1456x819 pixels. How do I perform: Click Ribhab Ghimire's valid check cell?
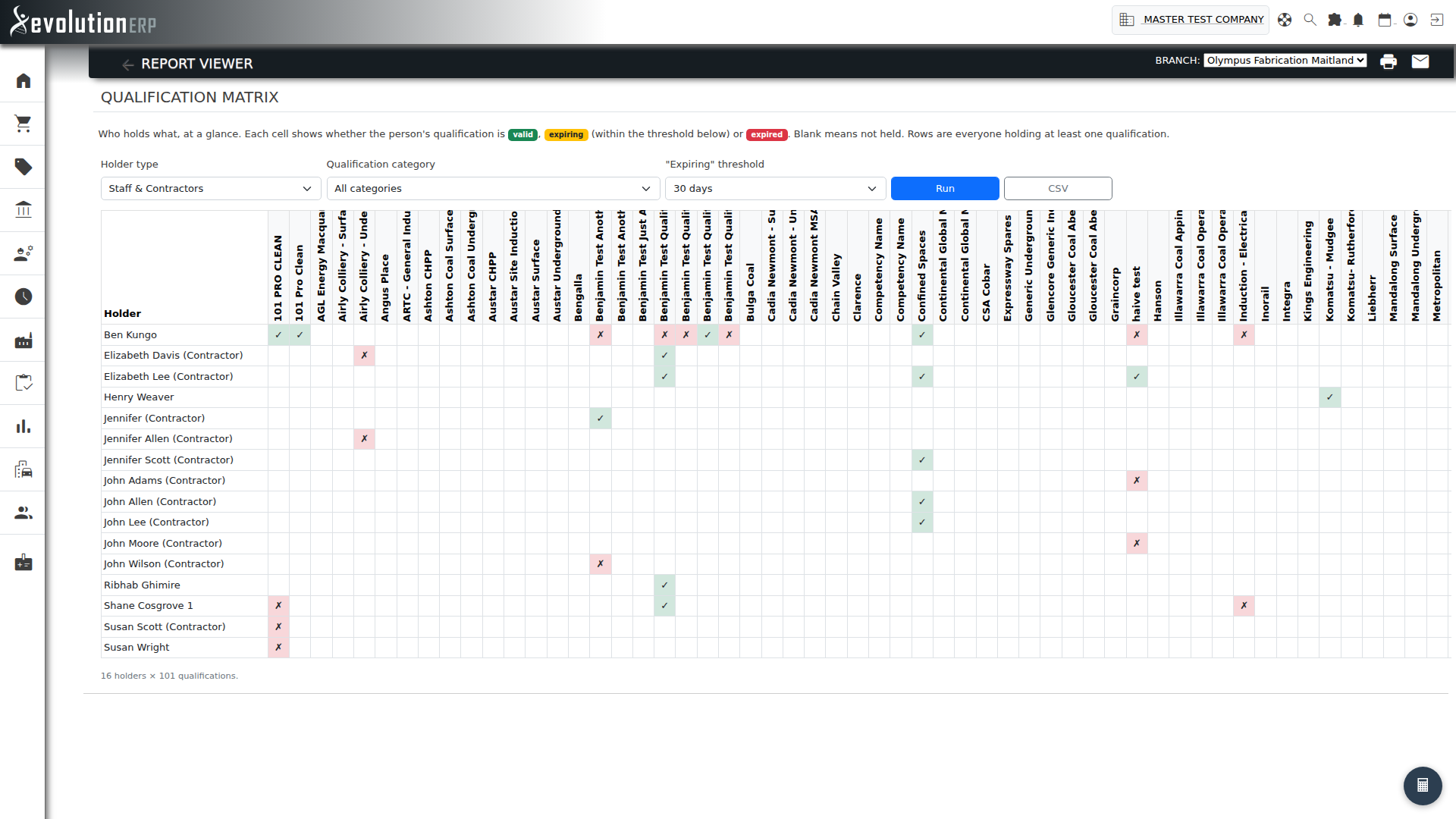pyautogui.click(x=664, y=585)
